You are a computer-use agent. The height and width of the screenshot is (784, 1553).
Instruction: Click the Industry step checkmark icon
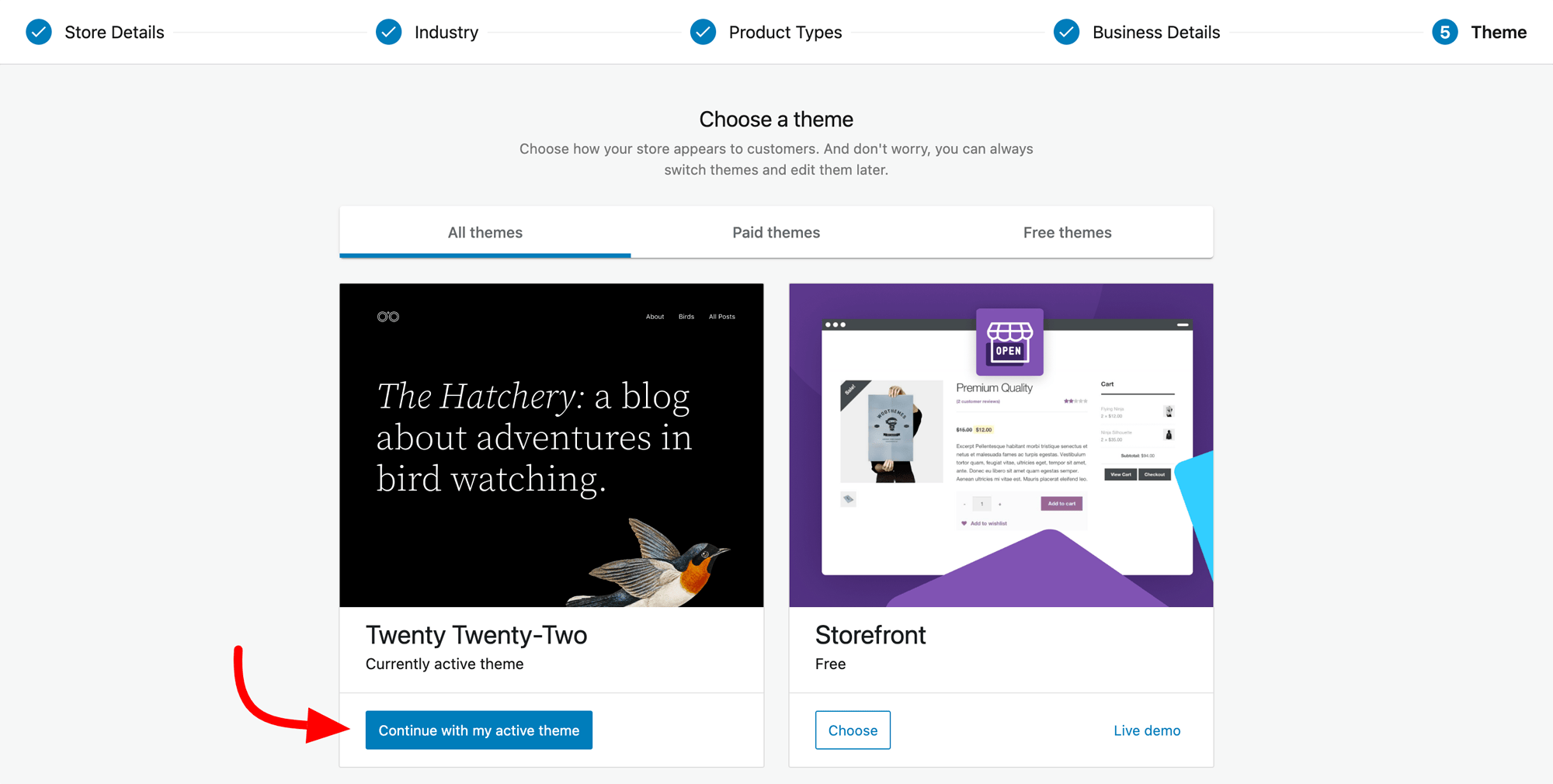coord(389,32)
